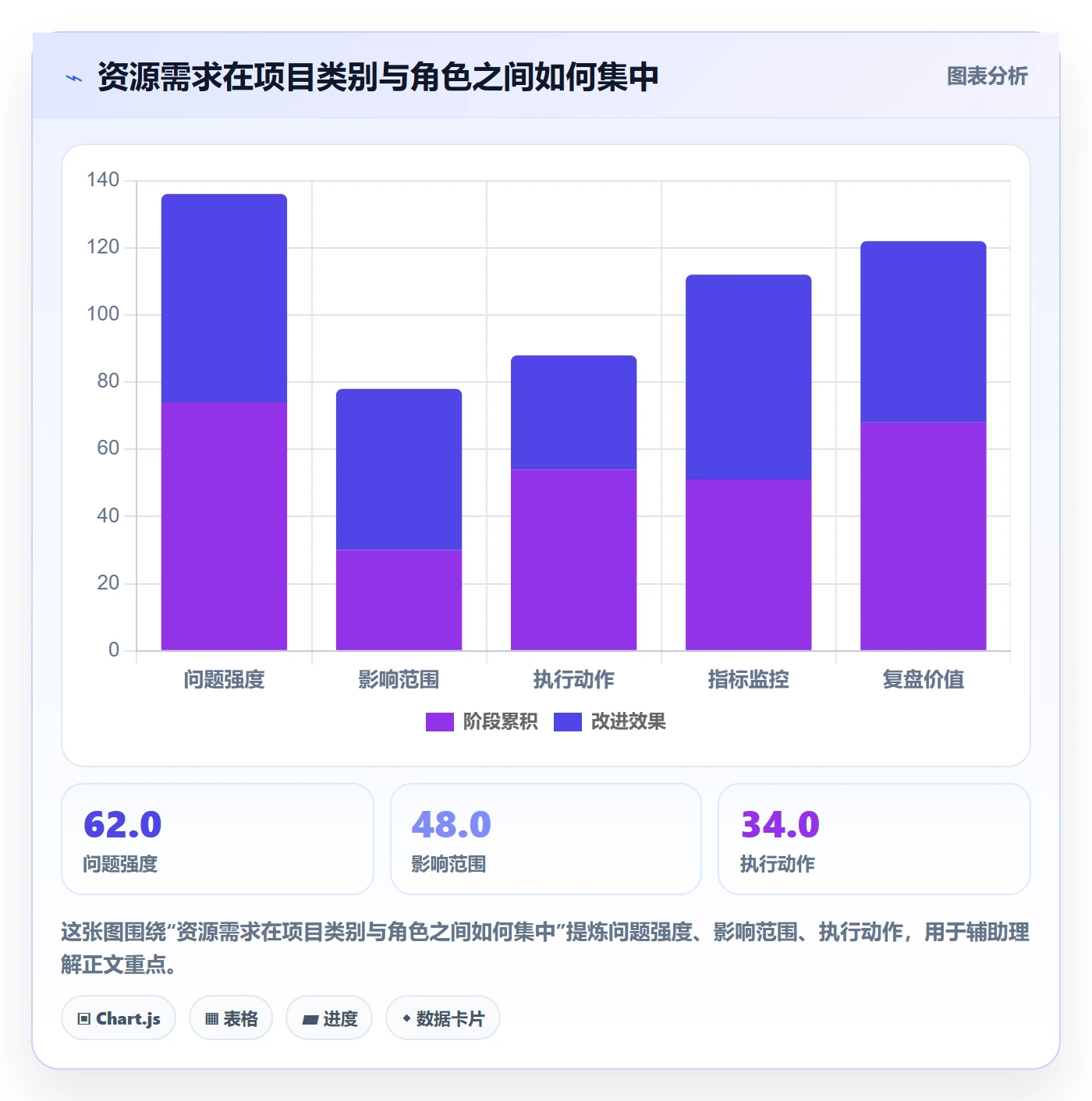Image resolution: width=1092 pixels, height=1101 pixels.
Task: Click the 图表分析 label in header
Action: (987, 76)
